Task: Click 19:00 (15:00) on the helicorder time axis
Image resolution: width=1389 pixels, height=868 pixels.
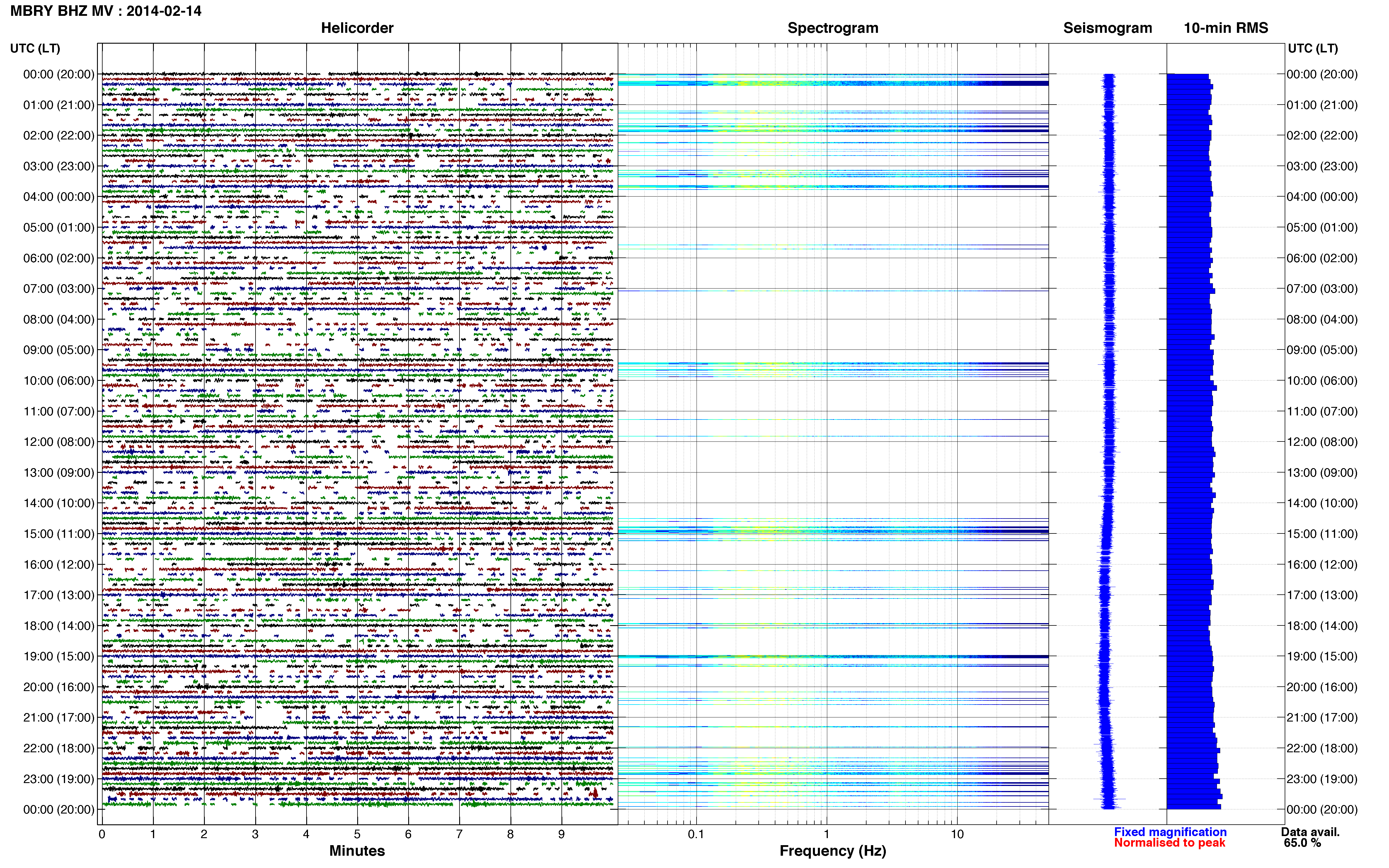Action: (59, 656)
